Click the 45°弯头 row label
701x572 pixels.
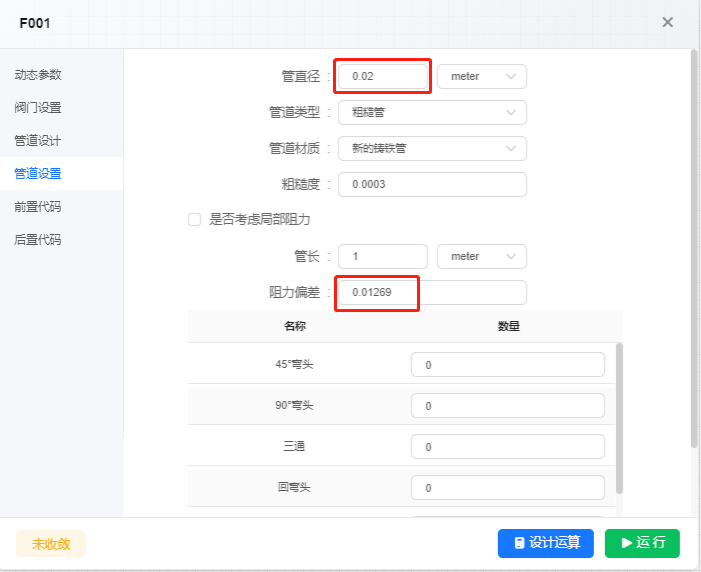pyautogui.click(x=294, y=364)
